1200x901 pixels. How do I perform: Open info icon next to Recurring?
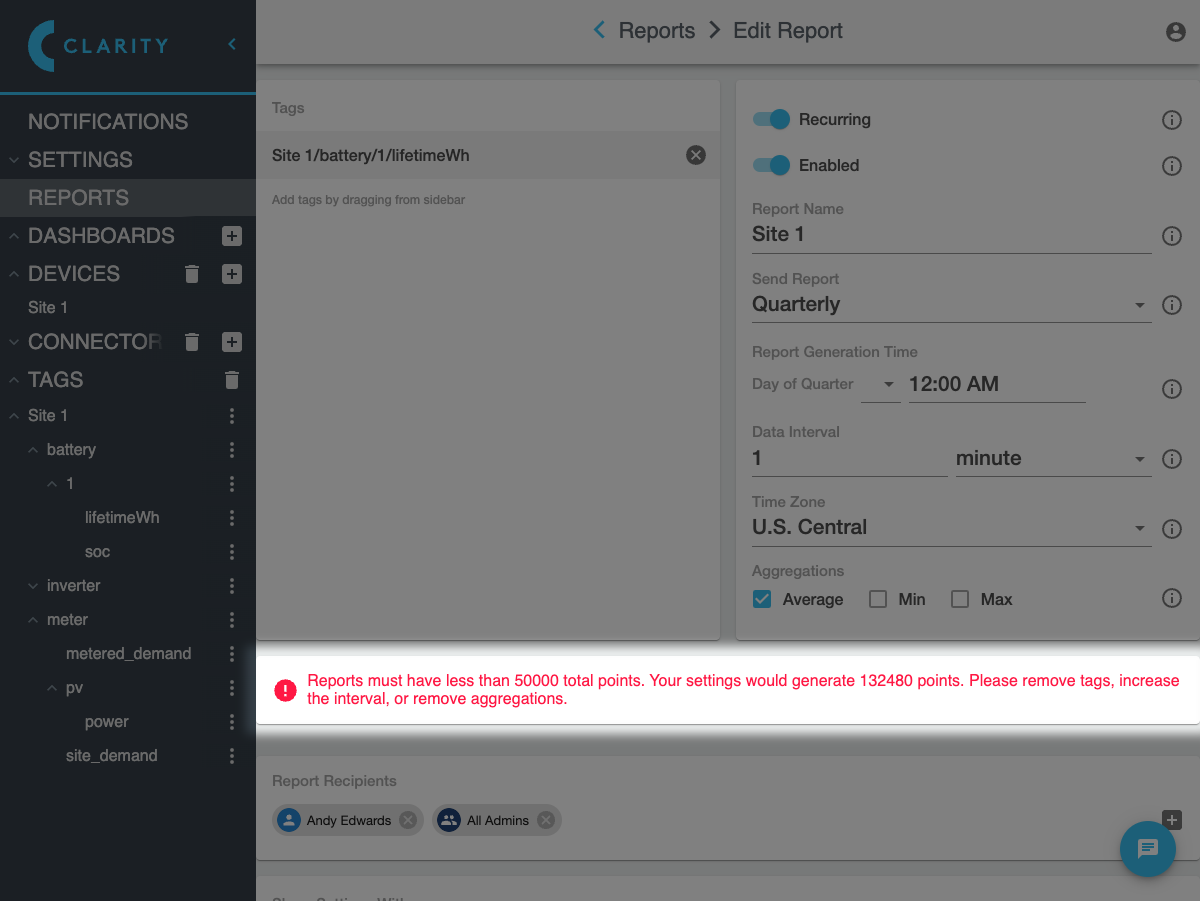point(1171,120)
